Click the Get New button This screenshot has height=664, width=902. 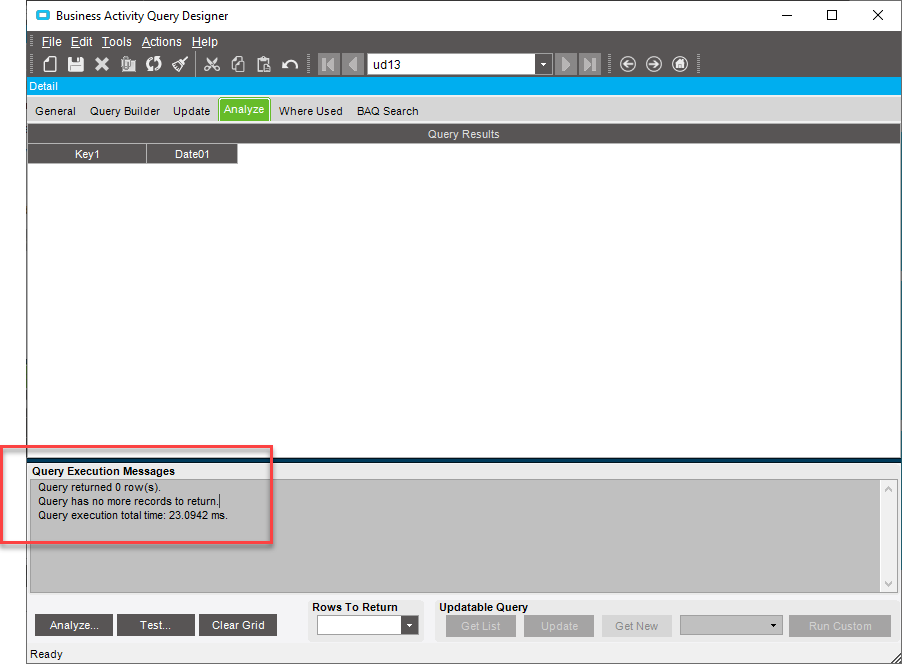[x=636, y=626]
